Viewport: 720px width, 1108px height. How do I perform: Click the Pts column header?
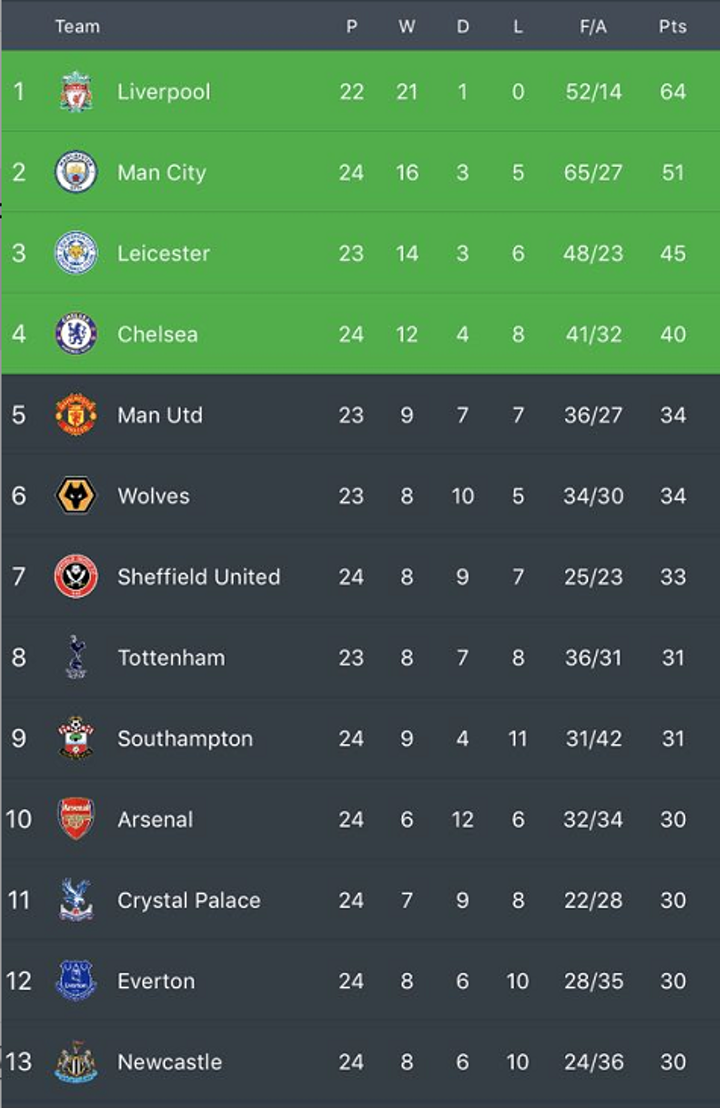pos(673,27)
